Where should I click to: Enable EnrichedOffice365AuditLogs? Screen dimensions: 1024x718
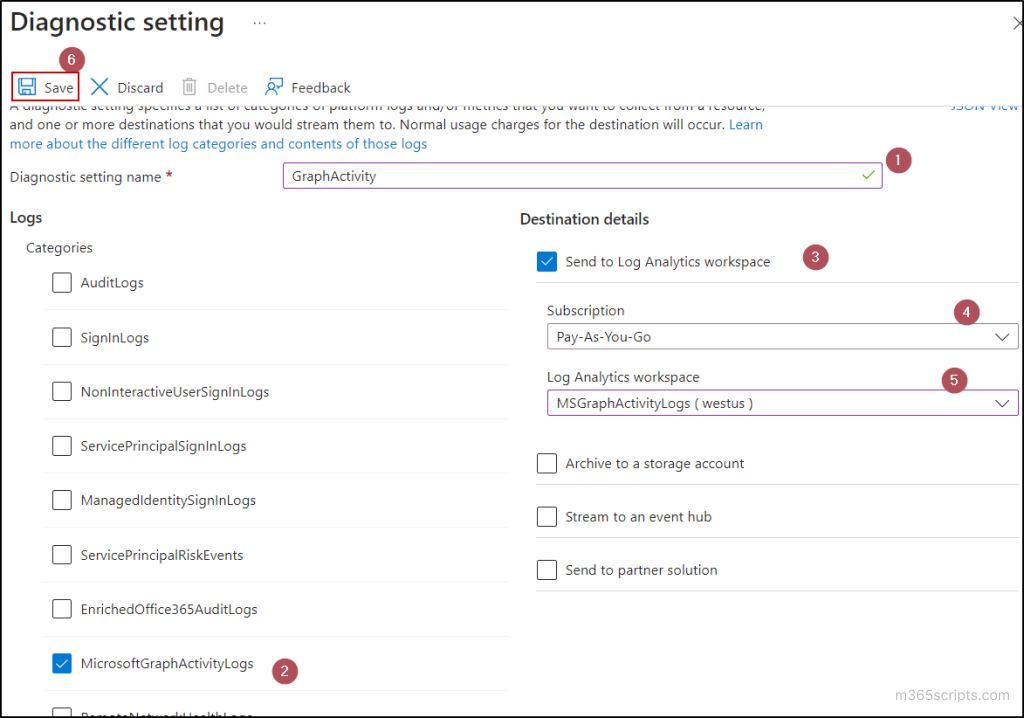[x=62, y=608]
